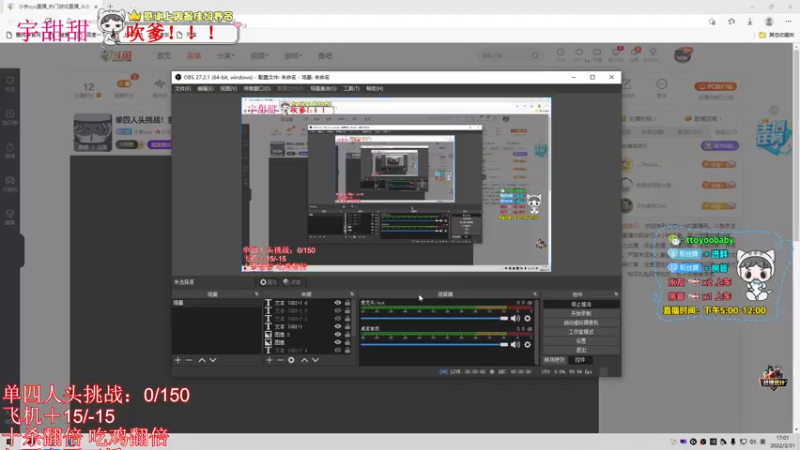Open OBS 视图(V) menu
The image size is (800, 450).
coord(229,89)
